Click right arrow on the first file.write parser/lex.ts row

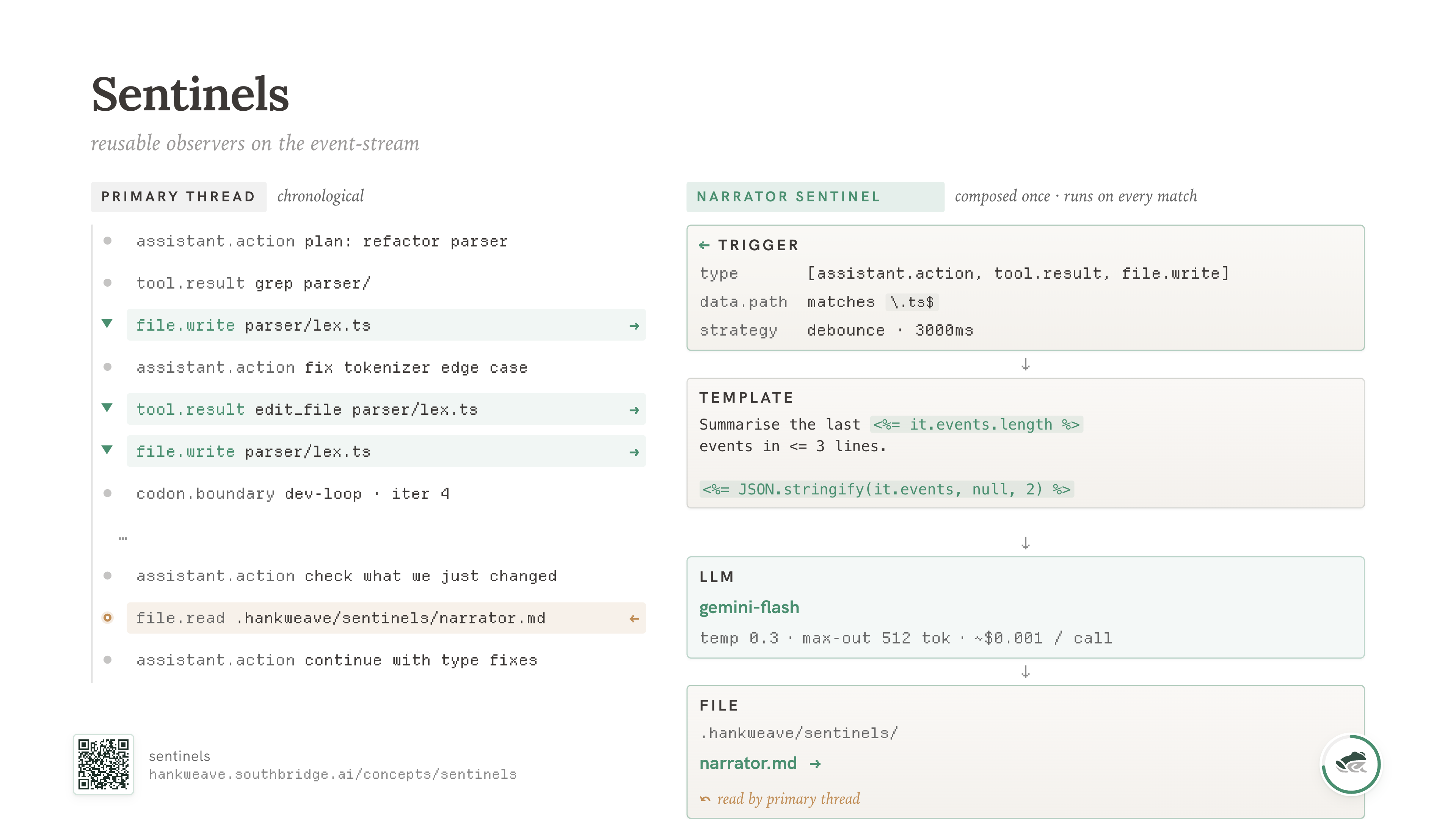pyautogui.click(x=634, y=326)
